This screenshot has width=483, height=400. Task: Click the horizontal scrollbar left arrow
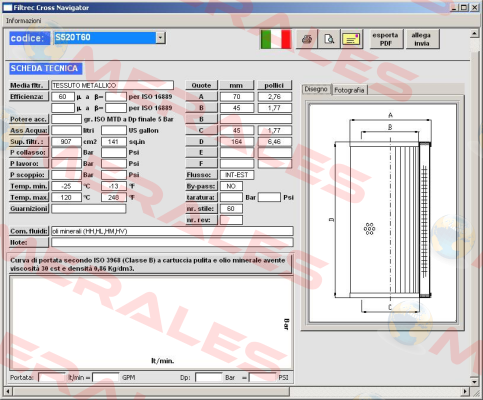click(x=8, y=391)
